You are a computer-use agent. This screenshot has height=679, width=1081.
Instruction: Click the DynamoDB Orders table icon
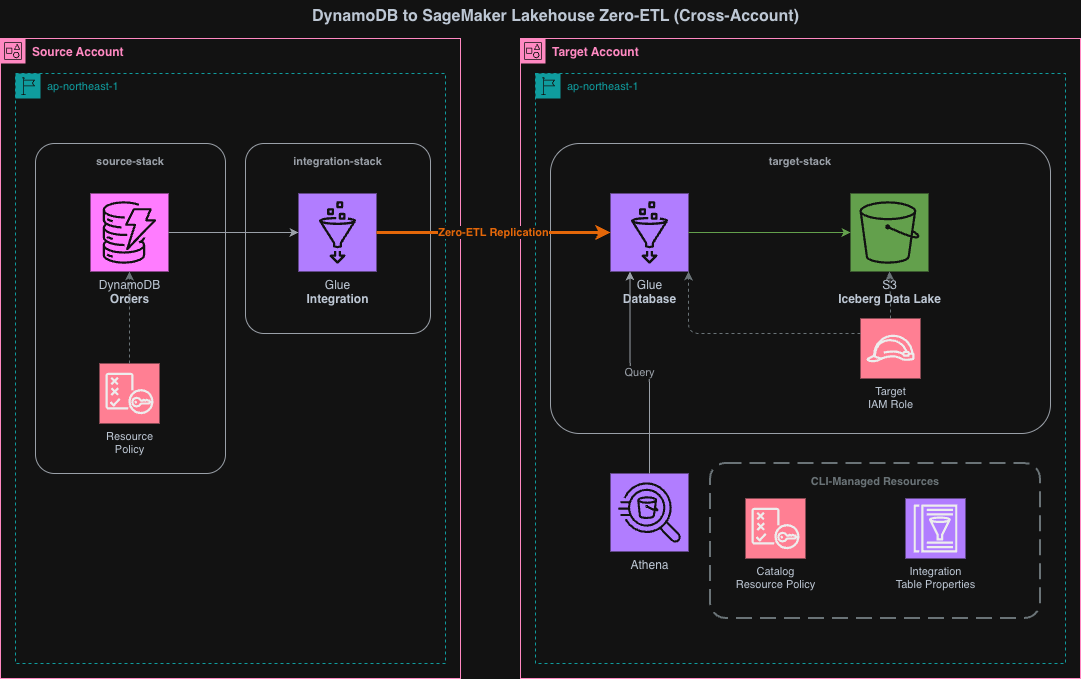pos(129,232)
